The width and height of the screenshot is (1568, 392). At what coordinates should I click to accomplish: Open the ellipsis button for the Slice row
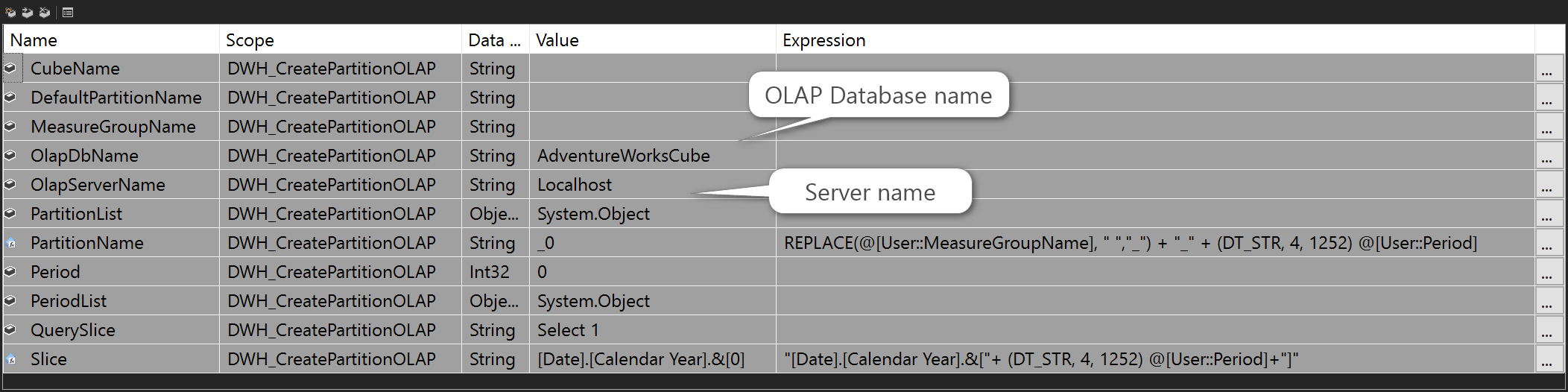(1547, 359)
